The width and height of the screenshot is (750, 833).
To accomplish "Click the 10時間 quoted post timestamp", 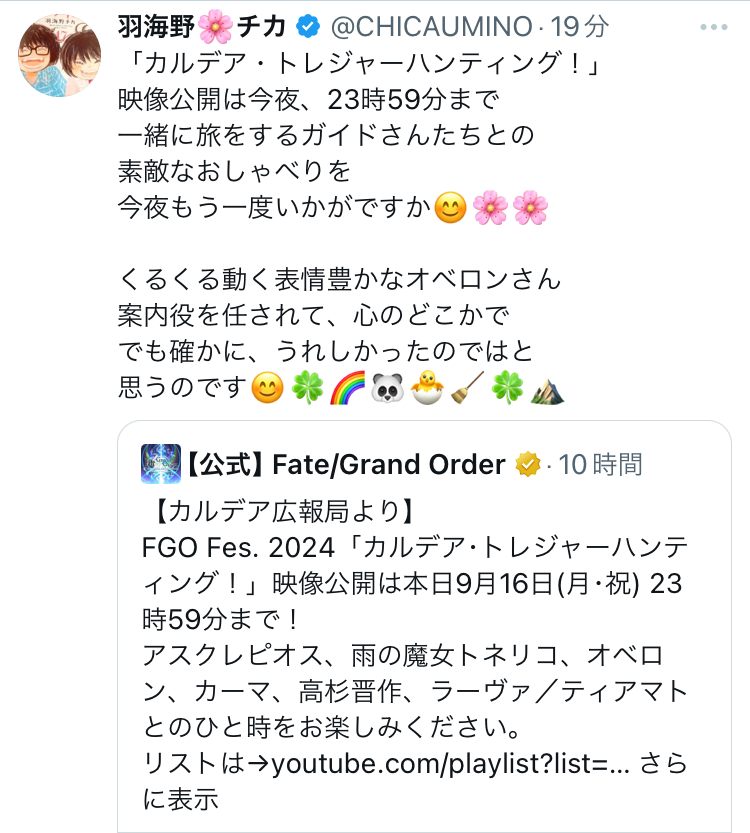I will tap(601, 465).
